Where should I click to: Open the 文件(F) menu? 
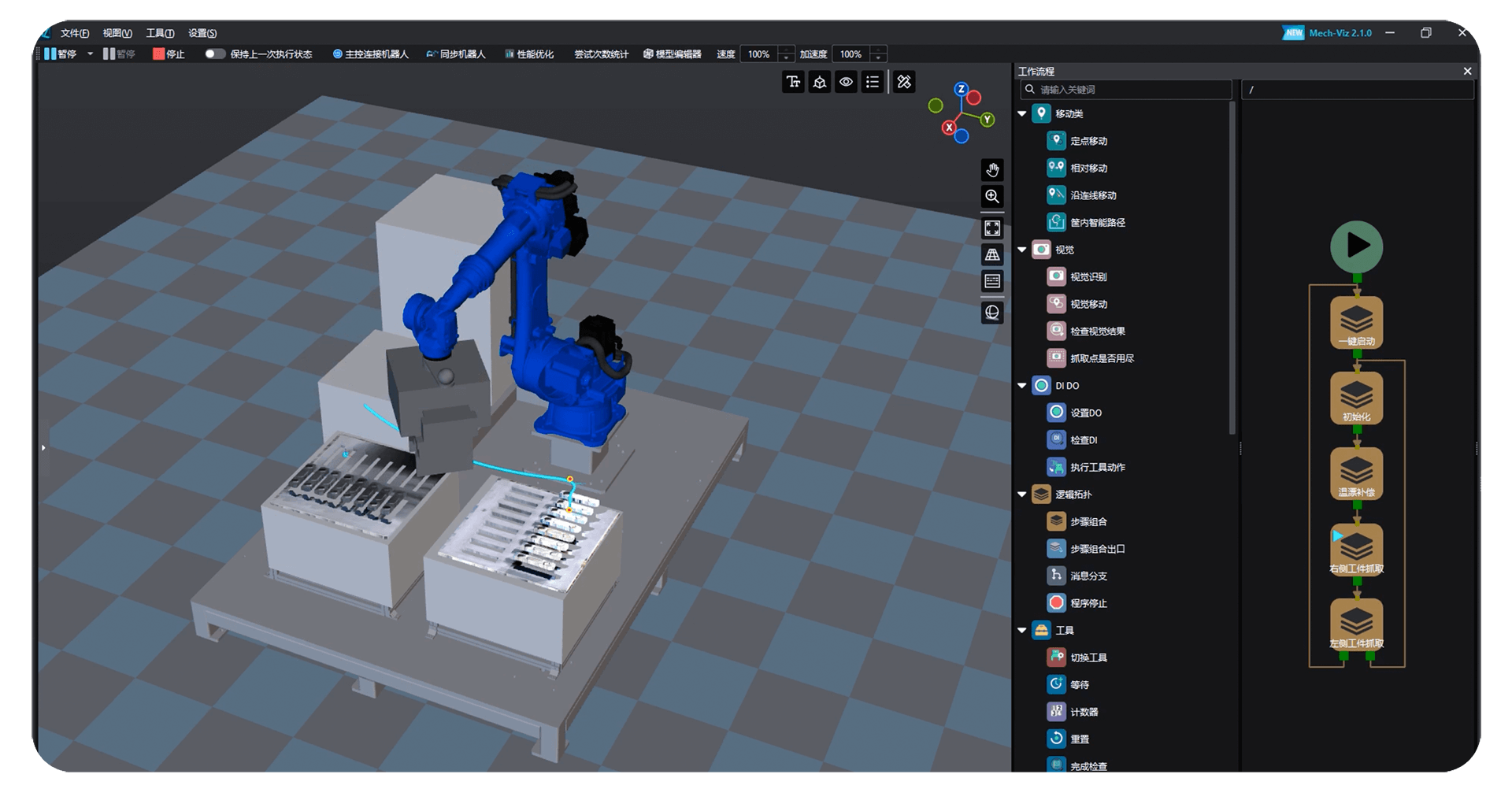75,33
